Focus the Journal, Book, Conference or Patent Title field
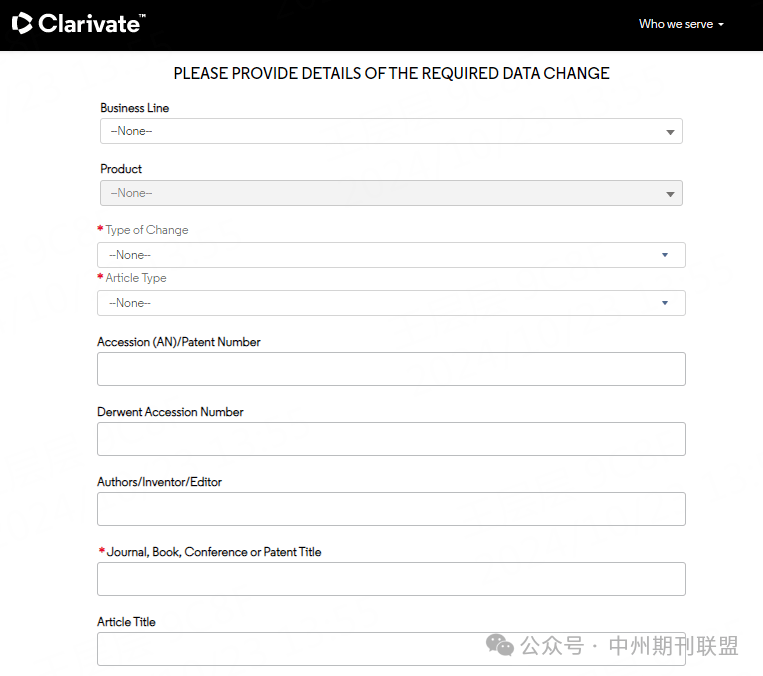 (391, 579)
